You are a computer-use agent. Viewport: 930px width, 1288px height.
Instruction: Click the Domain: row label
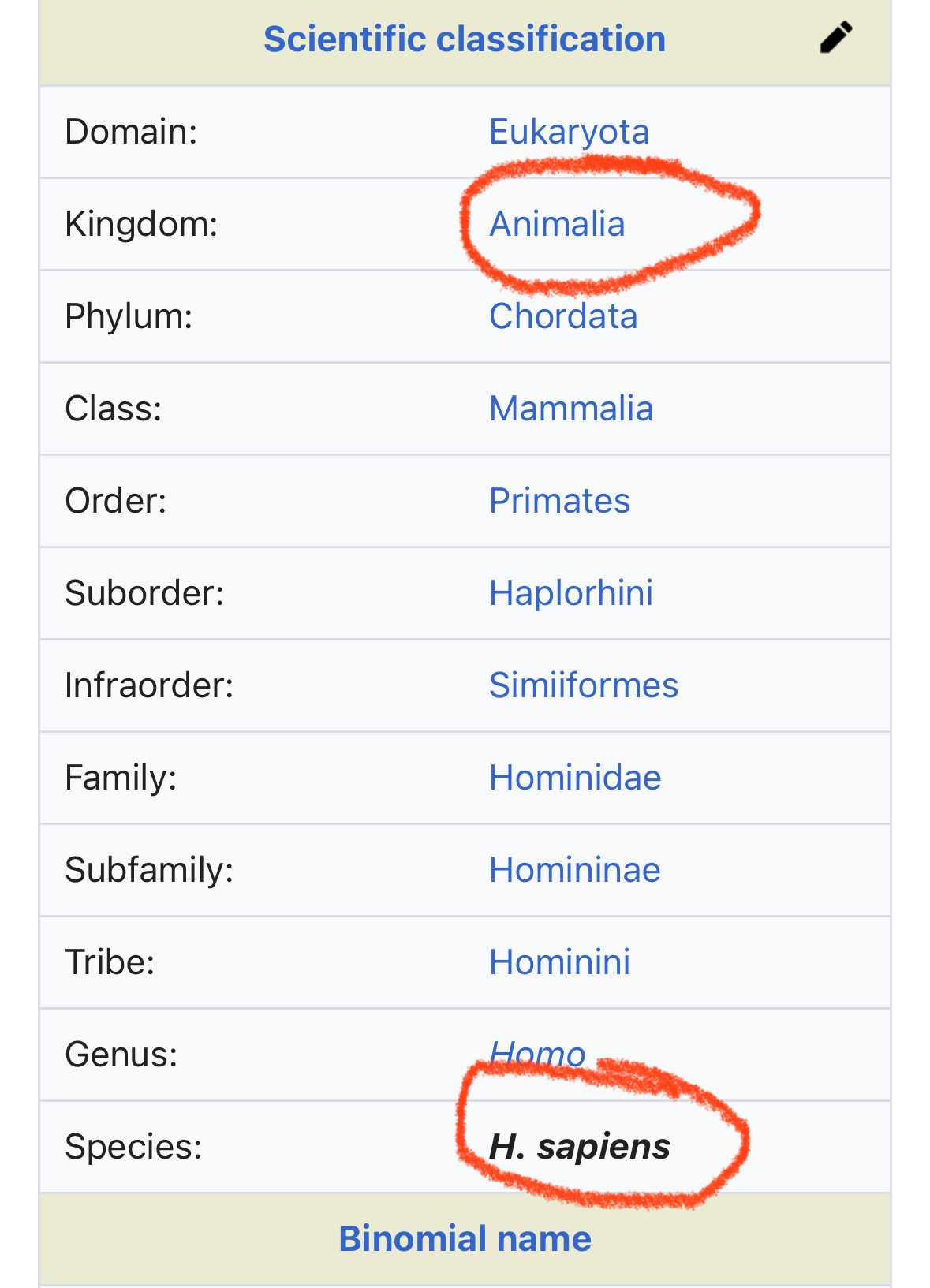click(x=131, y=132)
